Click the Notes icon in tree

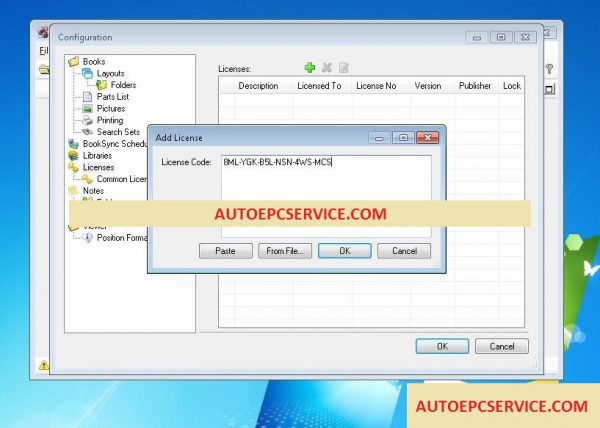(73, 190)
